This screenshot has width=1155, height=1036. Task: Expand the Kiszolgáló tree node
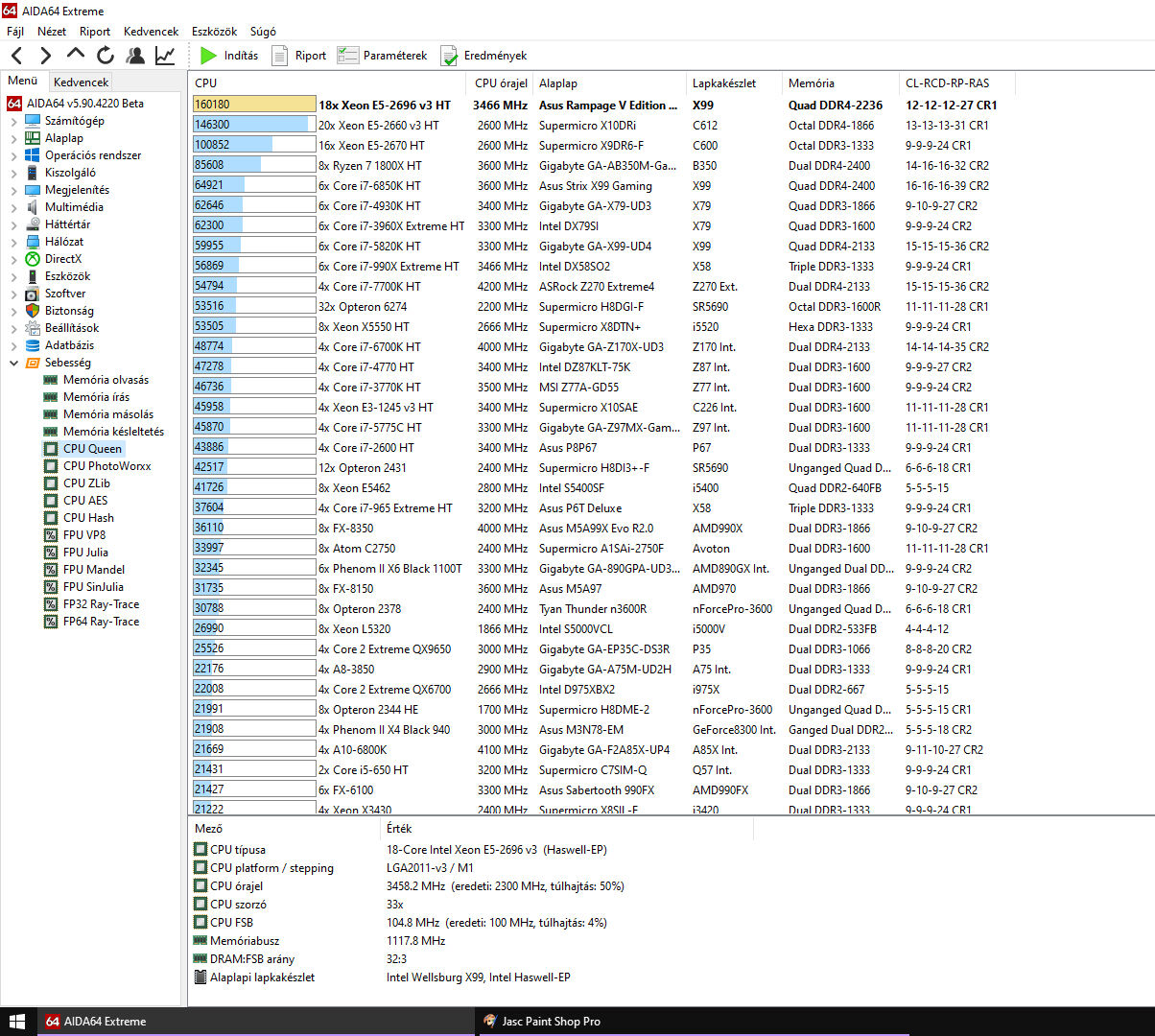pos(13,173)
